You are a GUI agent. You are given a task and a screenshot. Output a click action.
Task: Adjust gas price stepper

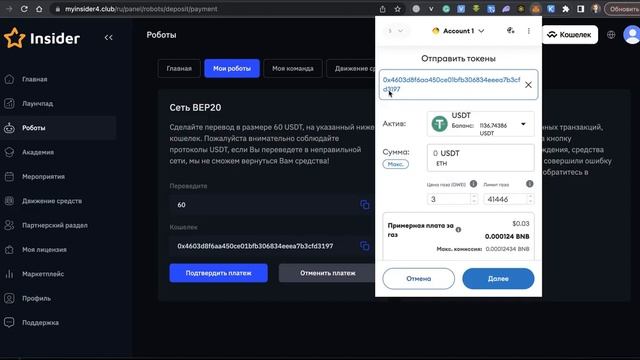pos(473,199)
